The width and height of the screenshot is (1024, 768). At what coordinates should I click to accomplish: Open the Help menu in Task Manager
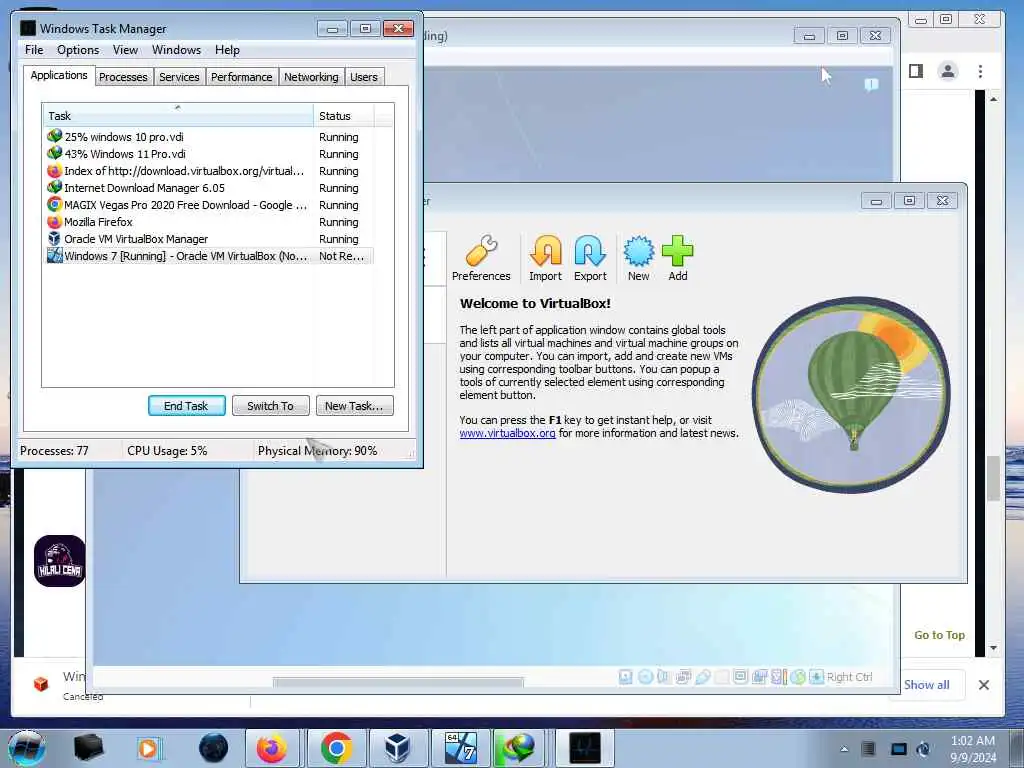(x=227, y=50)
